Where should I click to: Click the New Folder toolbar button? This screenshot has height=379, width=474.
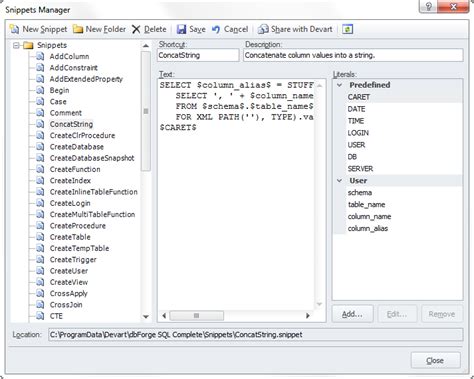point(99,29)
